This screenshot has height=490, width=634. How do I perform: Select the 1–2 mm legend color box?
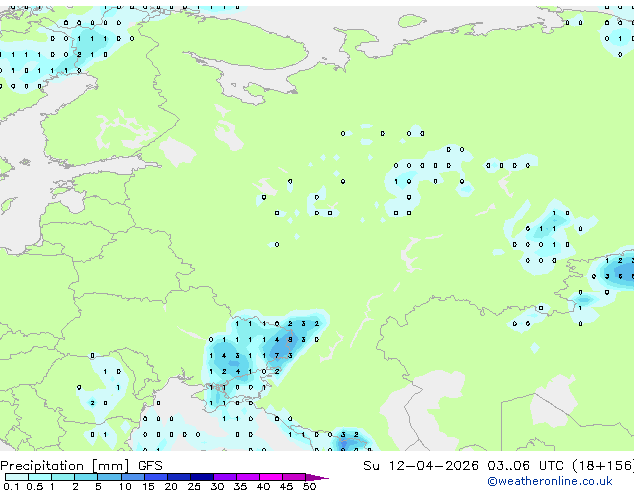pyautogui.click(x=63, y=477)
